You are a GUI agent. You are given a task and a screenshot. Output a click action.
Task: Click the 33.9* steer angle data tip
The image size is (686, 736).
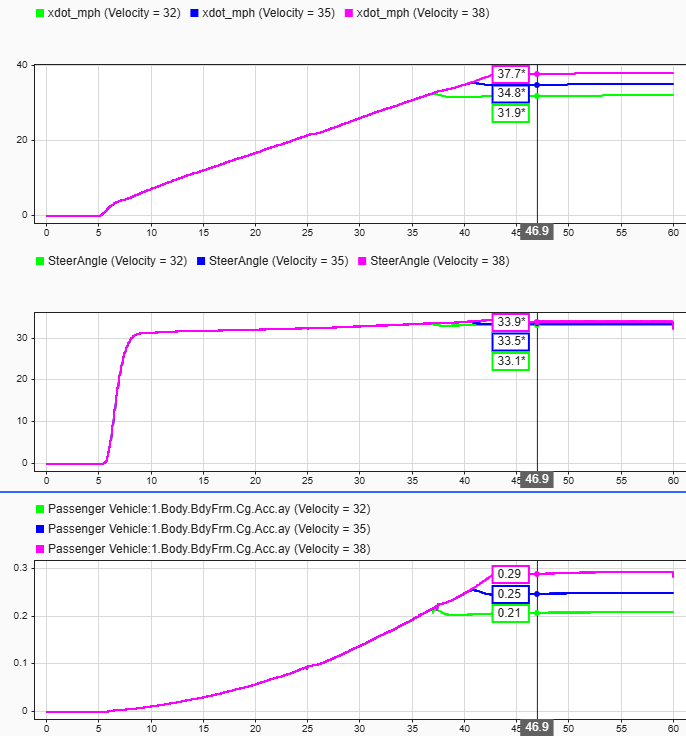click(x=511, y=322)
